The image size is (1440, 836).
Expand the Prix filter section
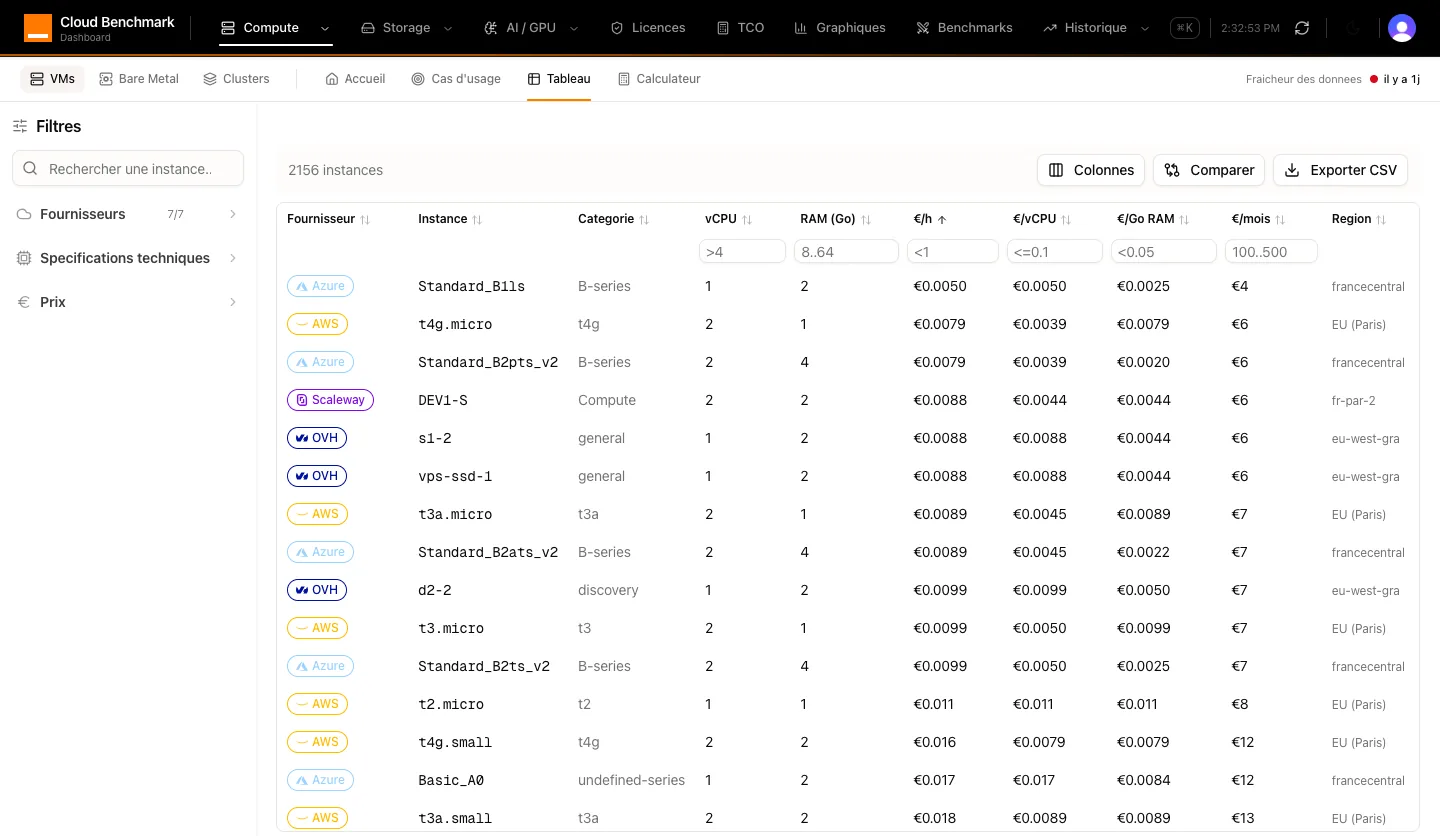click(128, 302)
